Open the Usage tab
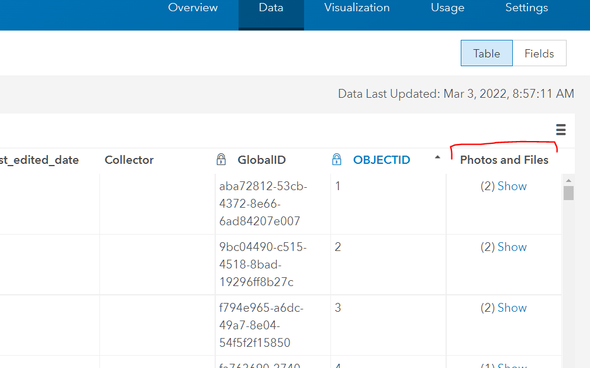This screenshot has width=590, height=368. tap(447, 8)
